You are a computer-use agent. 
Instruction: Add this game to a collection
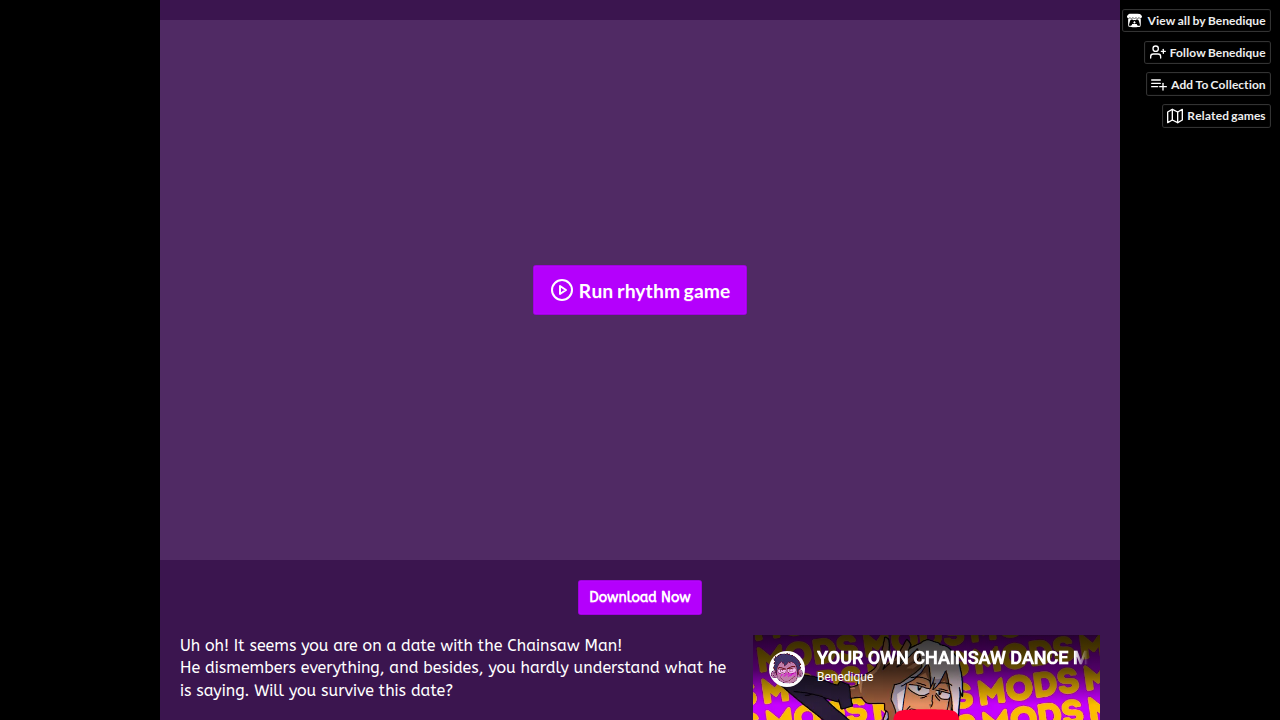click(1208, 85)
